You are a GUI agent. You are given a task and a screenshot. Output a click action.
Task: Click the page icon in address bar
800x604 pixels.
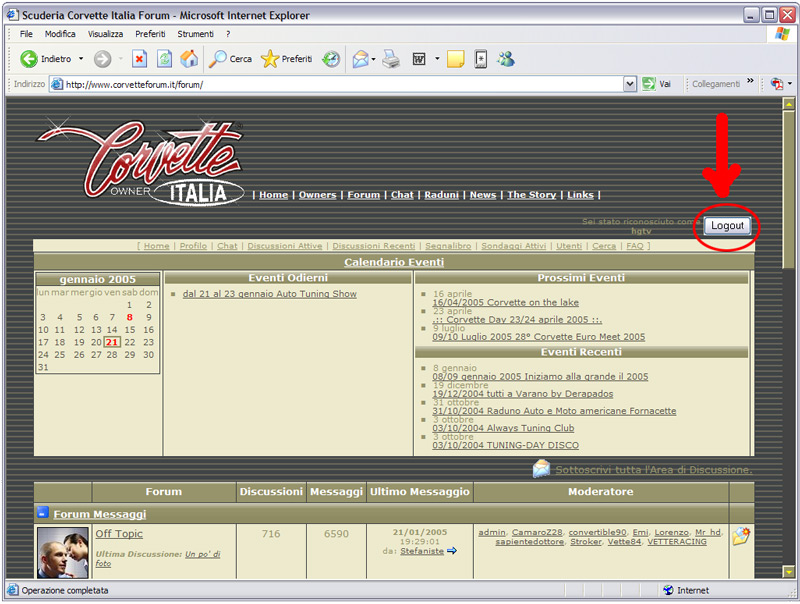point(57,84)
